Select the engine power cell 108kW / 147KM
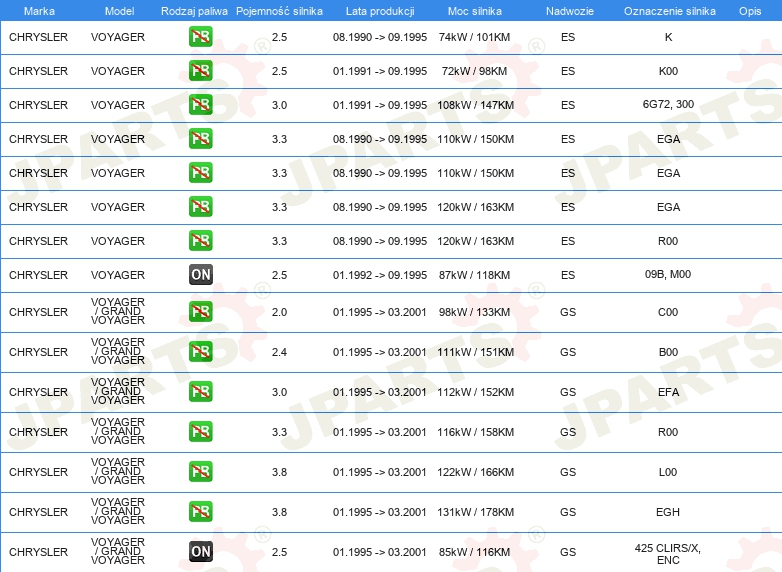This screenshot has width=782, height=572. 475,105
